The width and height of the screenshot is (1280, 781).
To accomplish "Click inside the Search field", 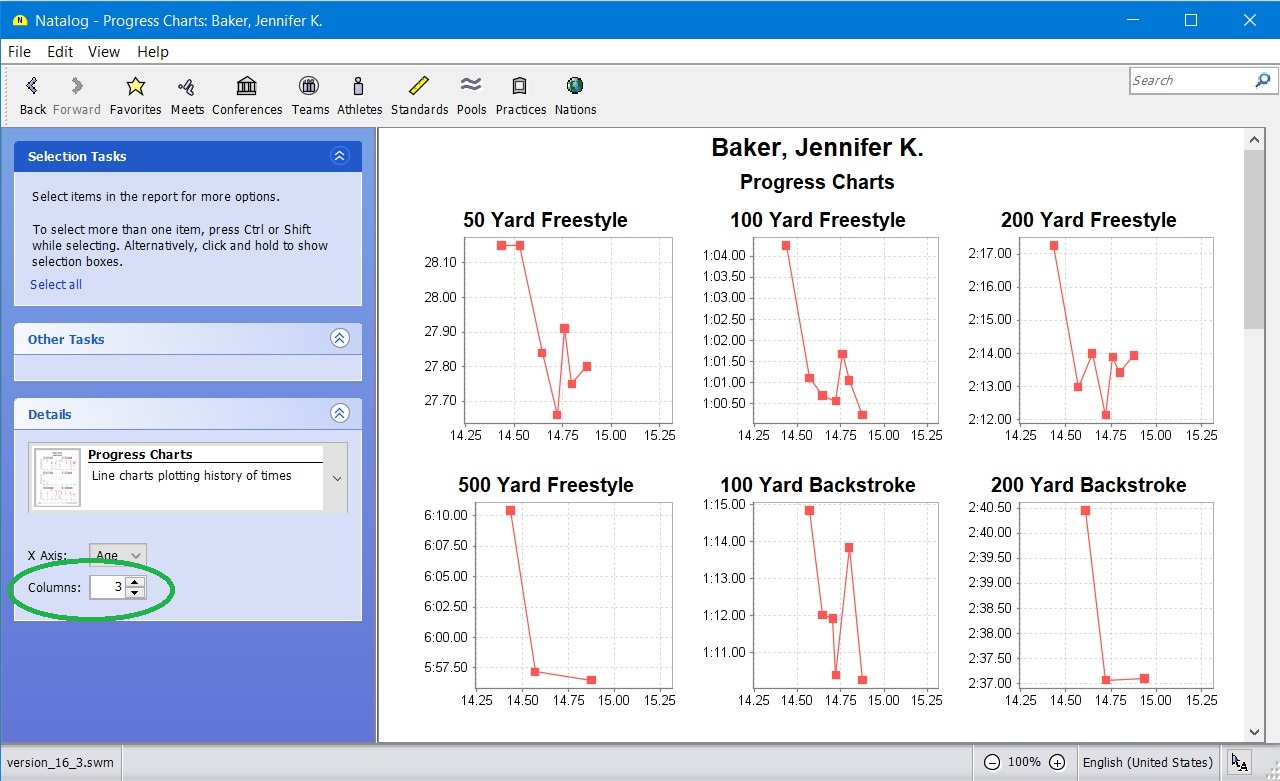I will coord(1190,81).
